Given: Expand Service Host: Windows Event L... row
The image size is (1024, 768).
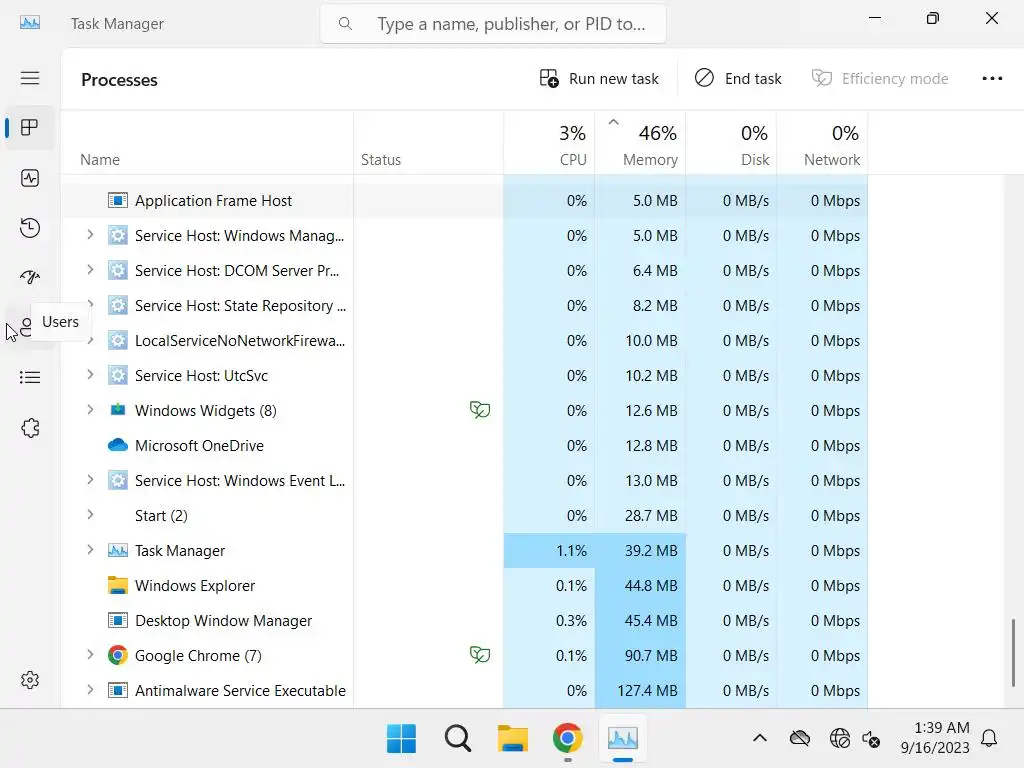Looking at the screenshot, I should pyautogui.click(x=90, y=480).
